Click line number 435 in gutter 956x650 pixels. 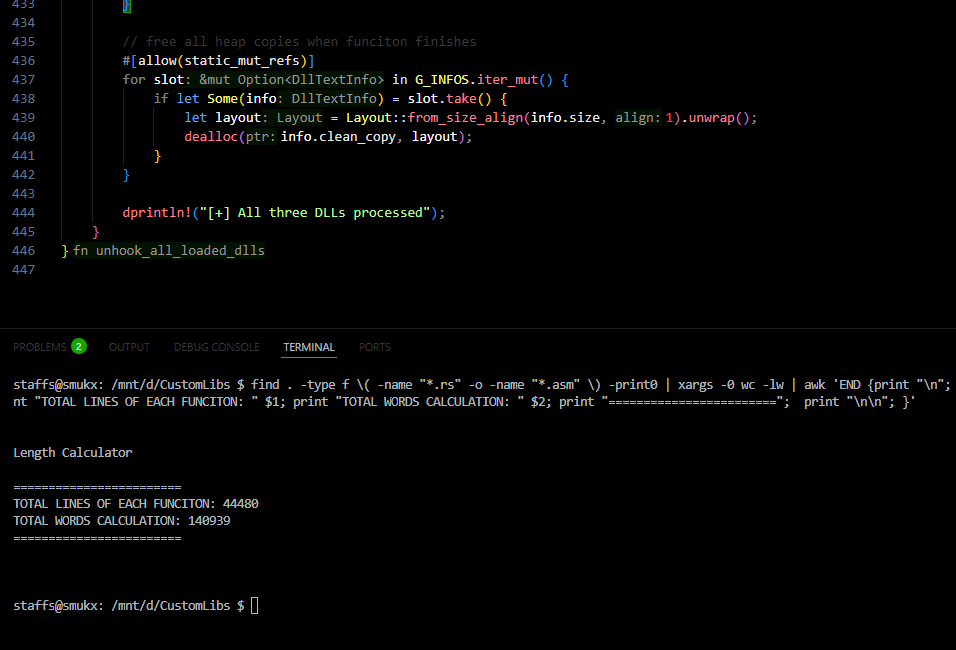click(24, 42)
